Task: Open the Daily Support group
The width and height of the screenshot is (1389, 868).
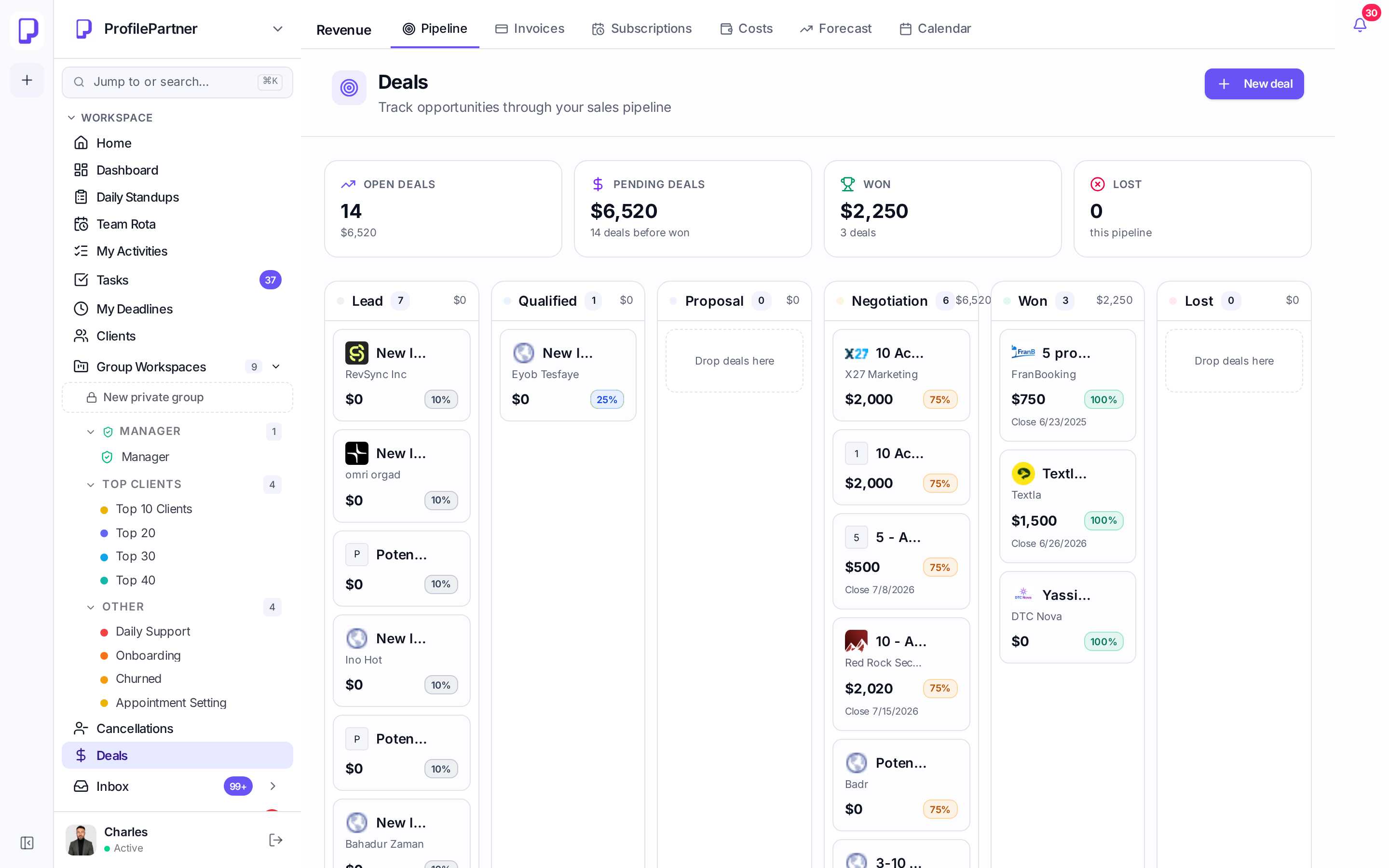Action: point(153,632)
